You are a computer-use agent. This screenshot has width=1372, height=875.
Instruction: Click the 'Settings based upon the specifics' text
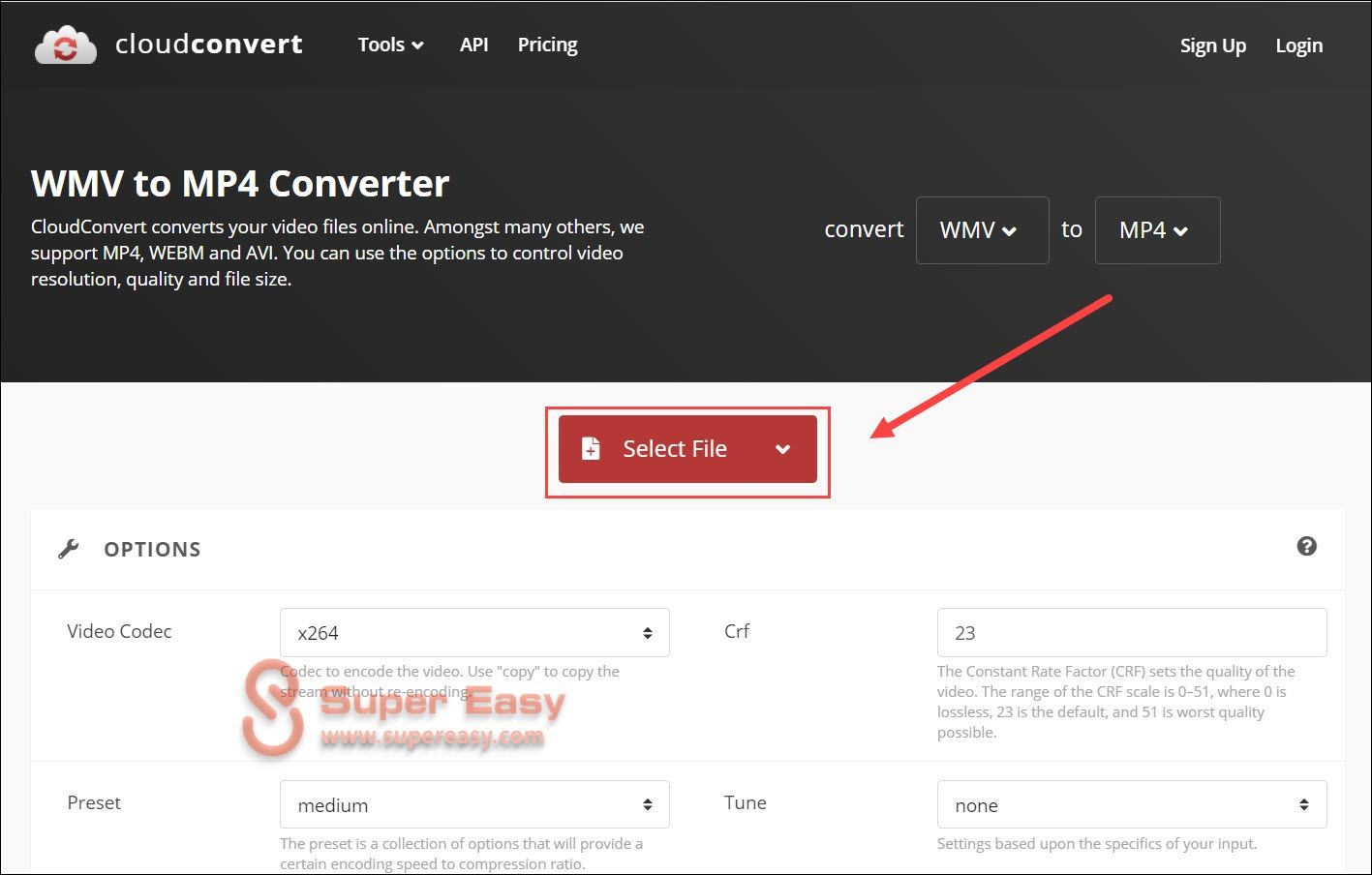pos(1097,844)
